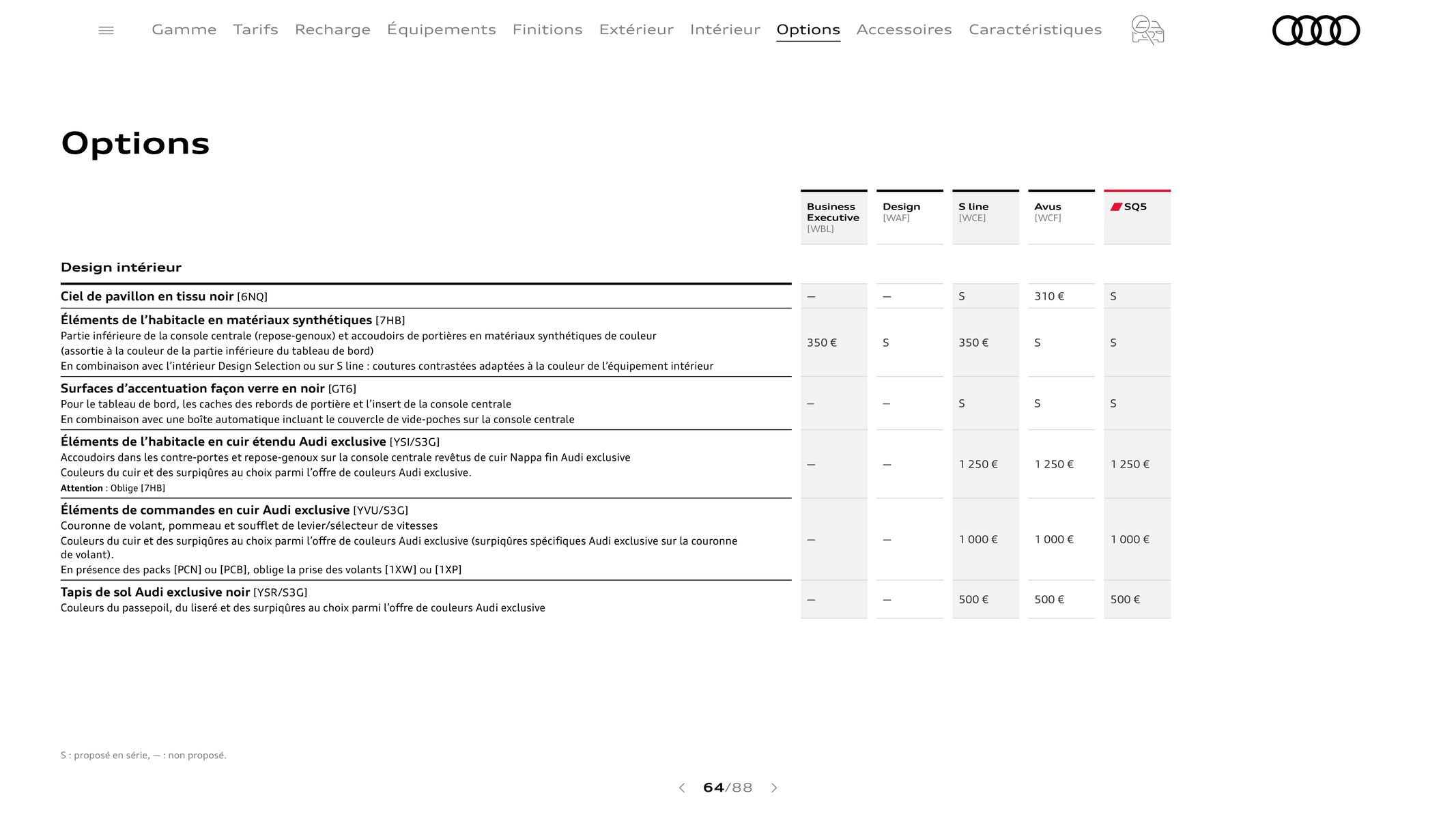Viewport: 1456px width, 819px height.
Task: Open the Gamme tab
Action: point(184,29)
